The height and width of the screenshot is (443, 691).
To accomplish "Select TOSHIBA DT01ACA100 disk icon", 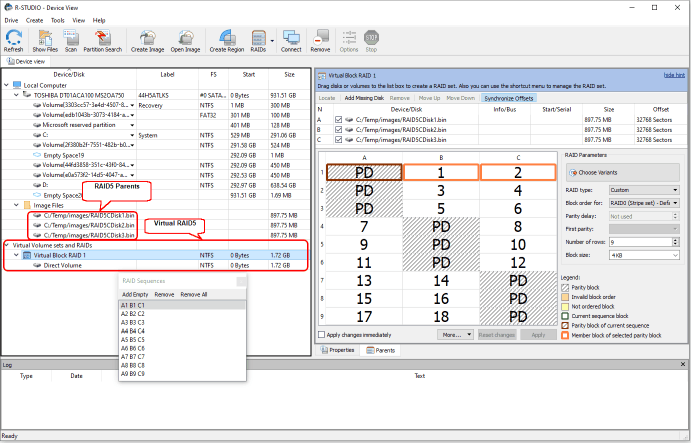I will (x=27, y=95).
